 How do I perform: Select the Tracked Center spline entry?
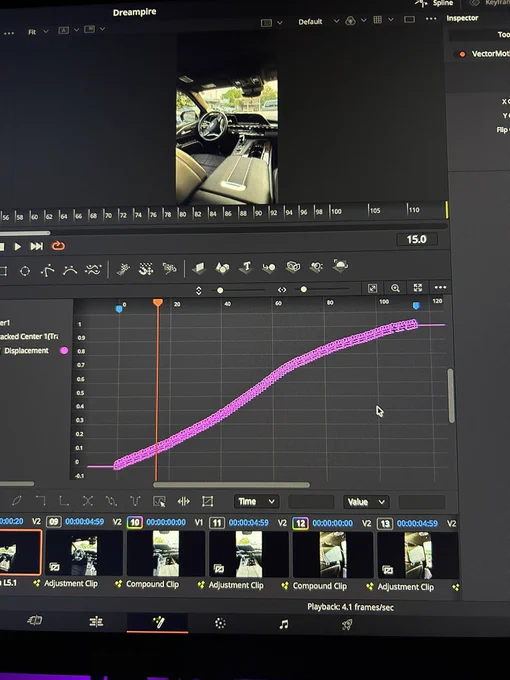(x=29, y=337)
